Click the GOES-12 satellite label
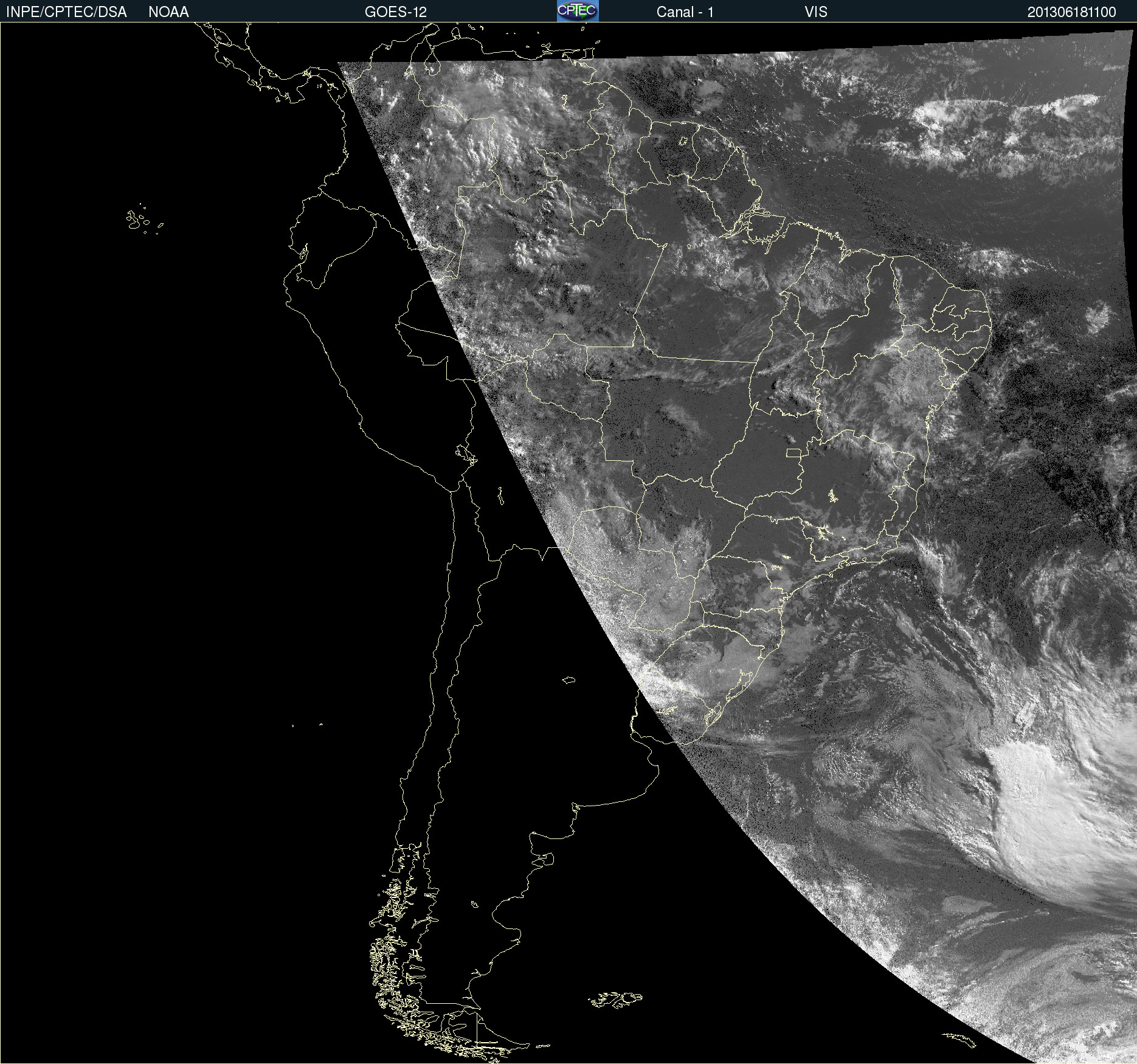This screenshot has width=1137, height=1064. click(396, 12)
